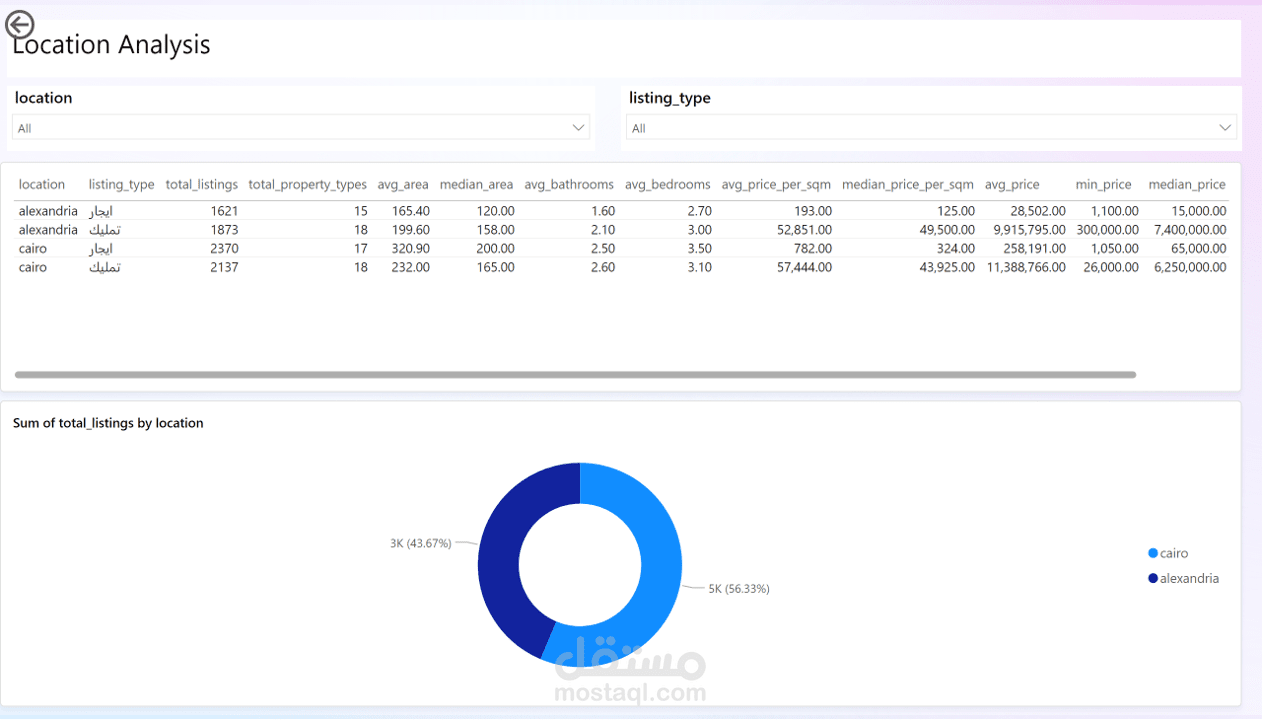This screenshot has height=720, width=1262.
Task: Open the listing_type slicer dropdown
Action: point(931,128)
